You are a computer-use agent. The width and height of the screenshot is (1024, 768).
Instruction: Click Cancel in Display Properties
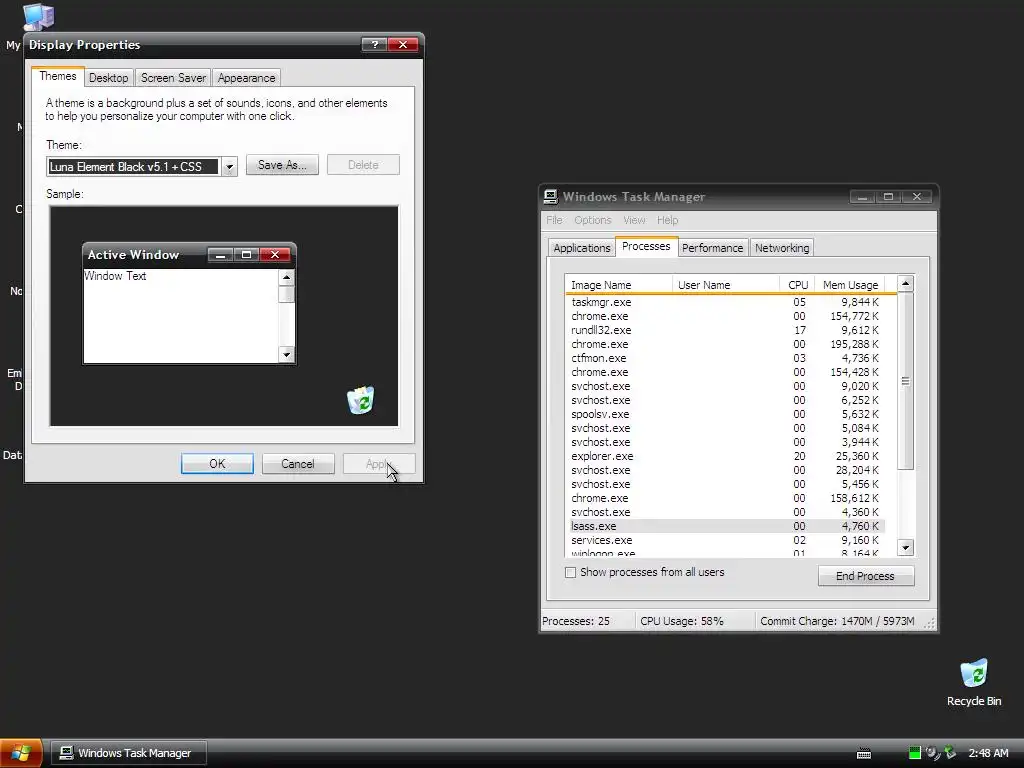click(x=298, y=464)
